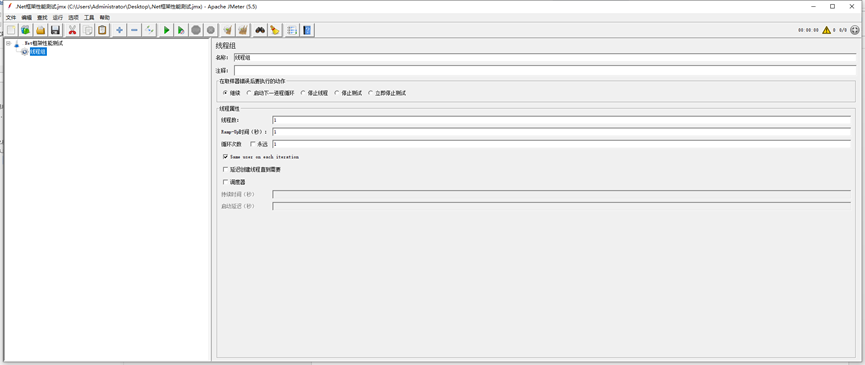Click the Stop test round icon
865x365 pixels.
pyautogui.click(x=196, y=30)
